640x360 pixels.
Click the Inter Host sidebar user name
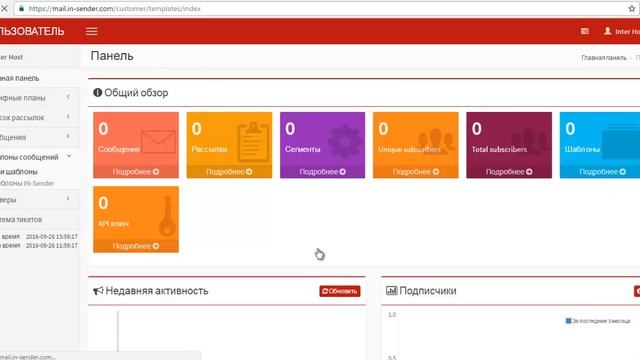point(11,57)
